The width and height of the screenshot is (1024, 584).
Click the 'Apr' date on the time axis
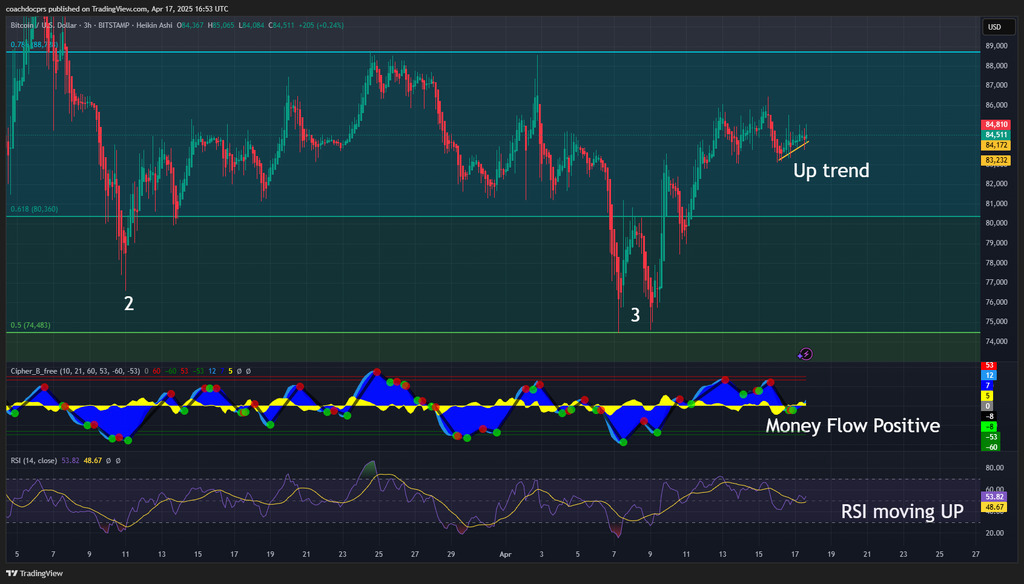point(506,553)
